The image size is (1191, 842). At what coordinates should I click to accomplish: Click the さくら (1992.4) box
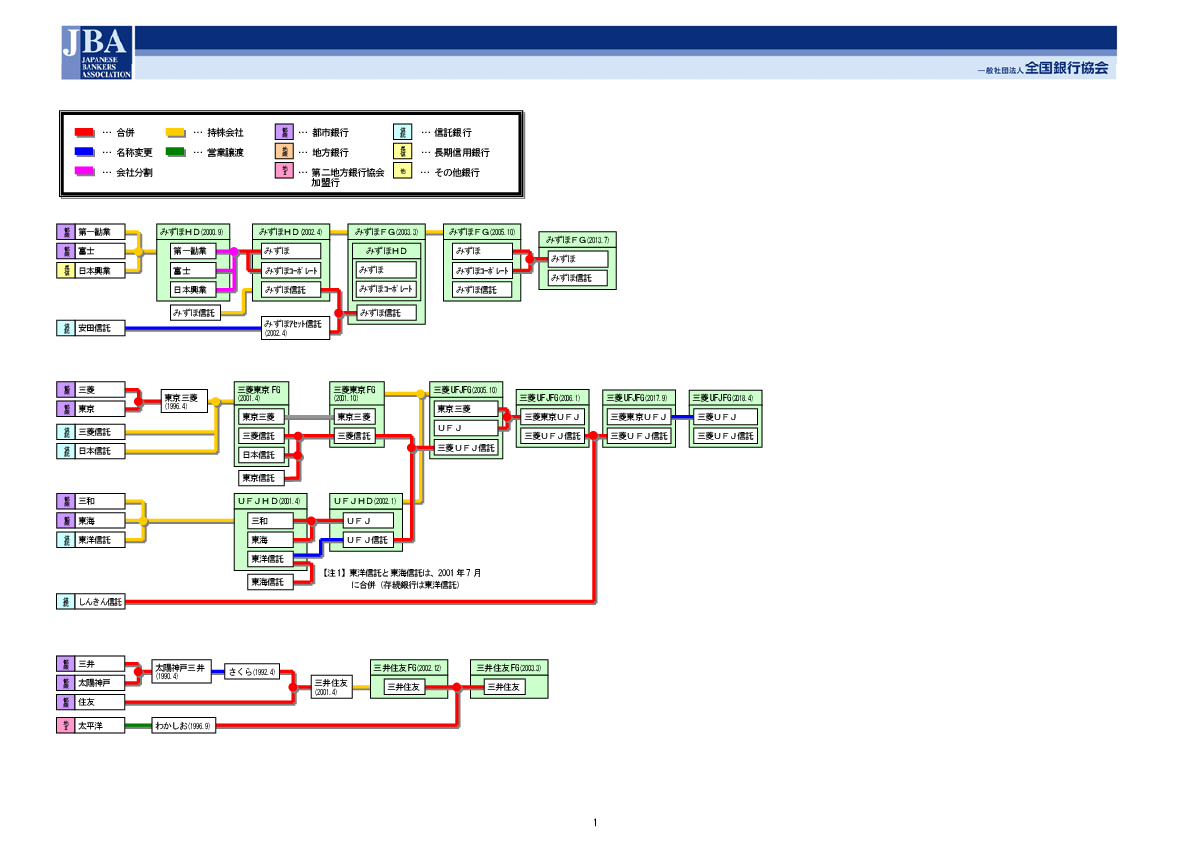(250, 672)
